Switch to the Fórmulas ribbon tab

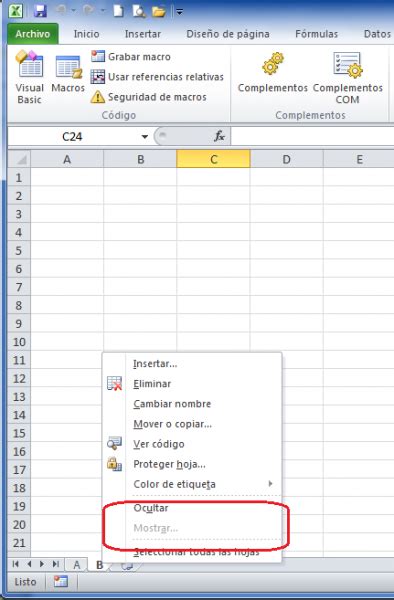click(316, 34)
